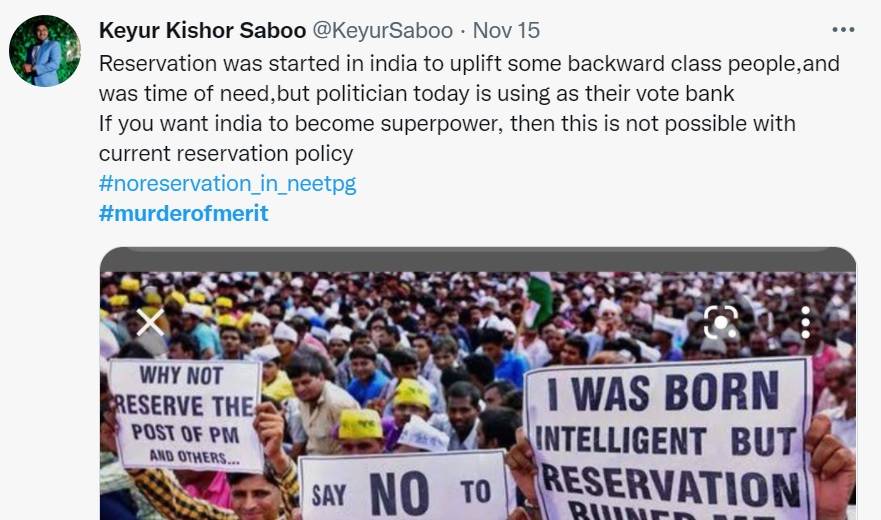Click the green flag in the crowd
881x520 pixels.
539,297
